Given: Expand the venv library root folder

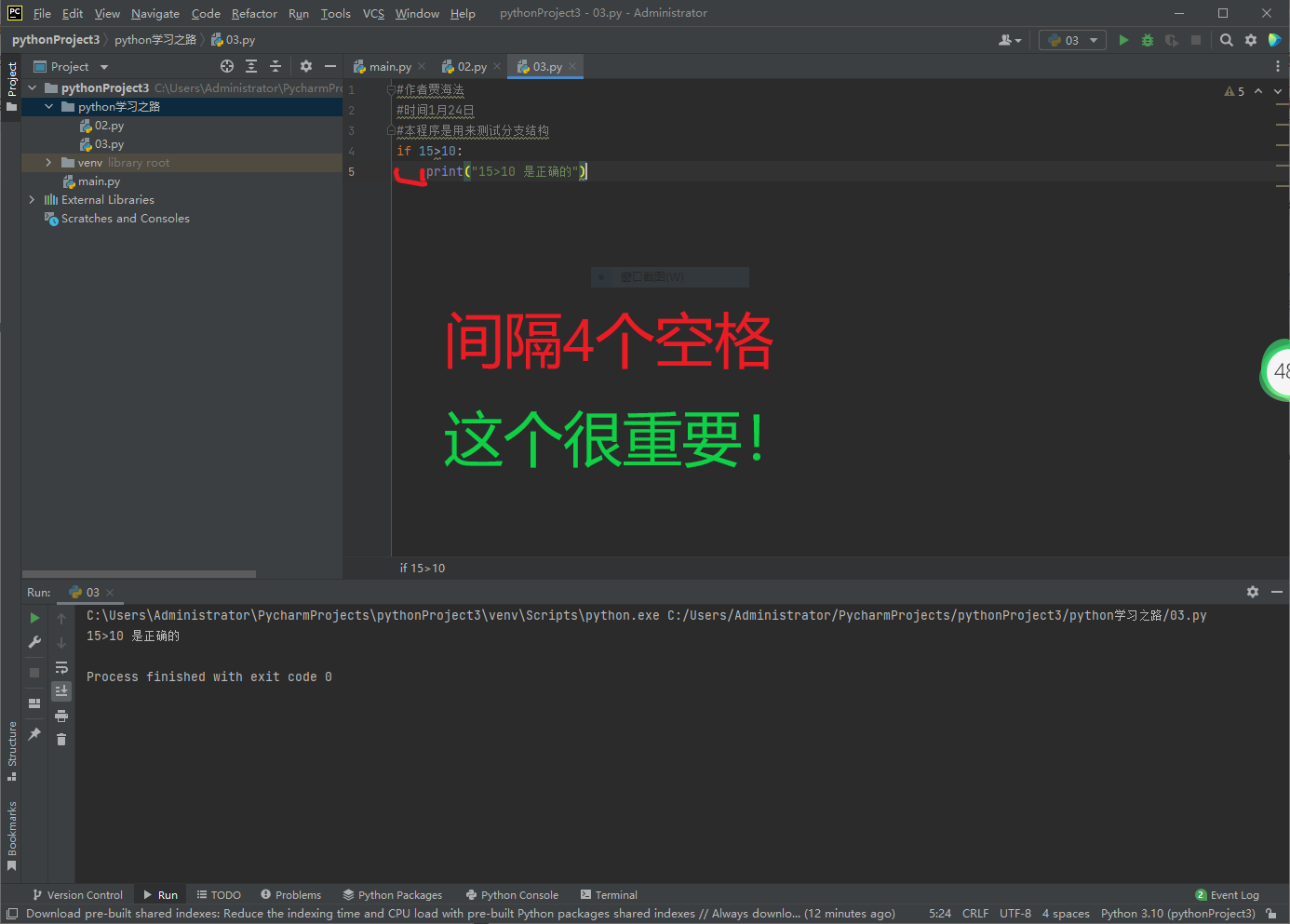Looking at the screenshot, I should (49, 162).
